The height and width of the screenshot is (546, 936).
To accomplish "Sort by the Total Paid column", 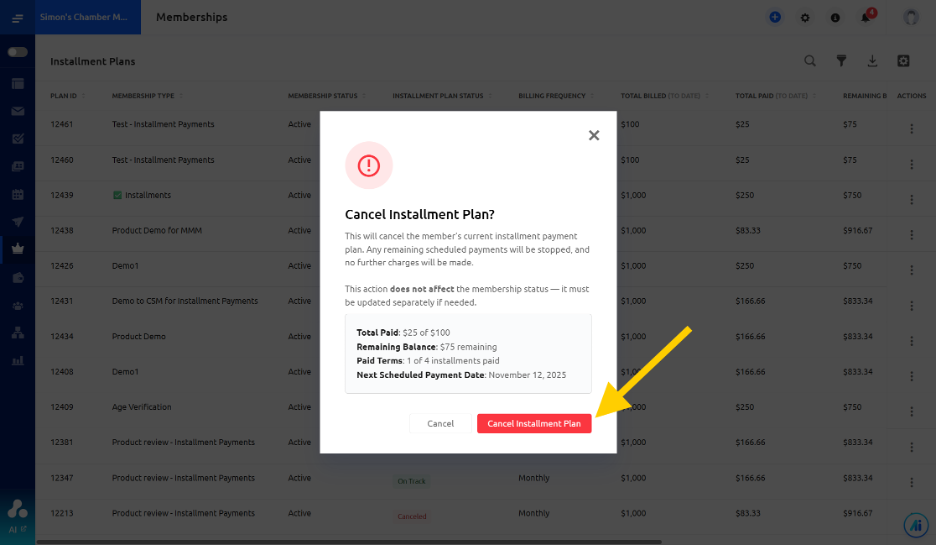I will 775,95.
